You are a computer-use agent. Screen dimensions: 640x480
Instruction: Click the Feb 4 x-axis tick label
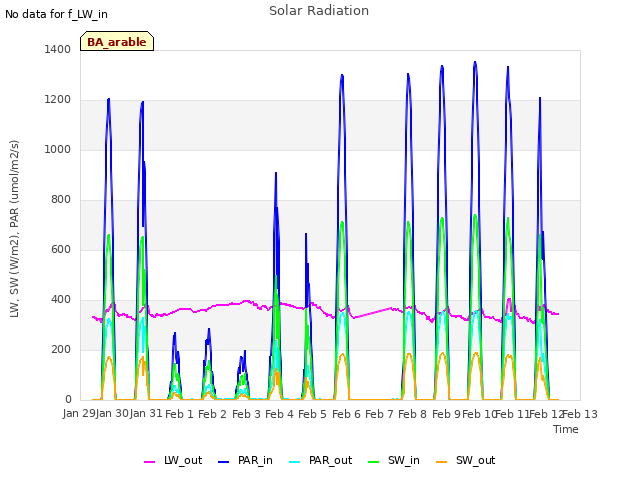tap(279, 414)
